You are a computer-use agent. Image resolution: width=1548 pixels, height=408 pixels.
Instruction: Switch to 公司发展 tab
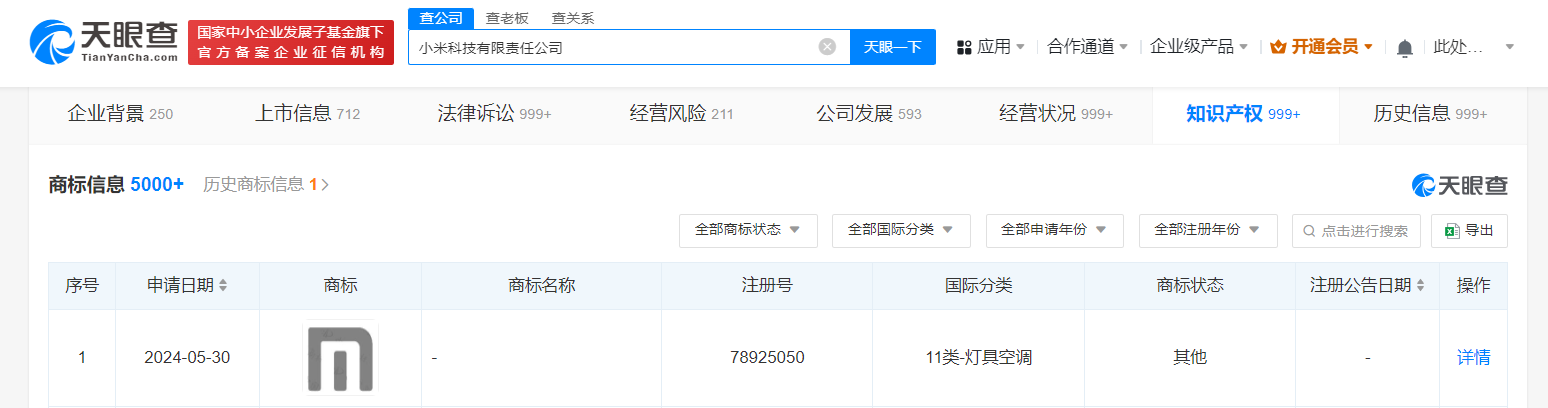coord(869,114)
